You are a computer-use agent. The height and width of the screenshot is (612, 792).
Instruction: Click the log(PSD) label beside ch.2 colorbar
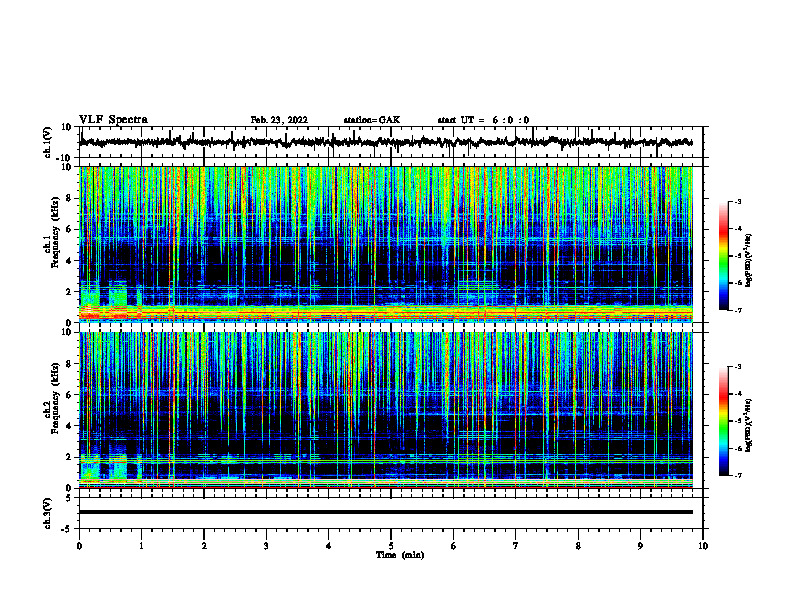(748, 425)
